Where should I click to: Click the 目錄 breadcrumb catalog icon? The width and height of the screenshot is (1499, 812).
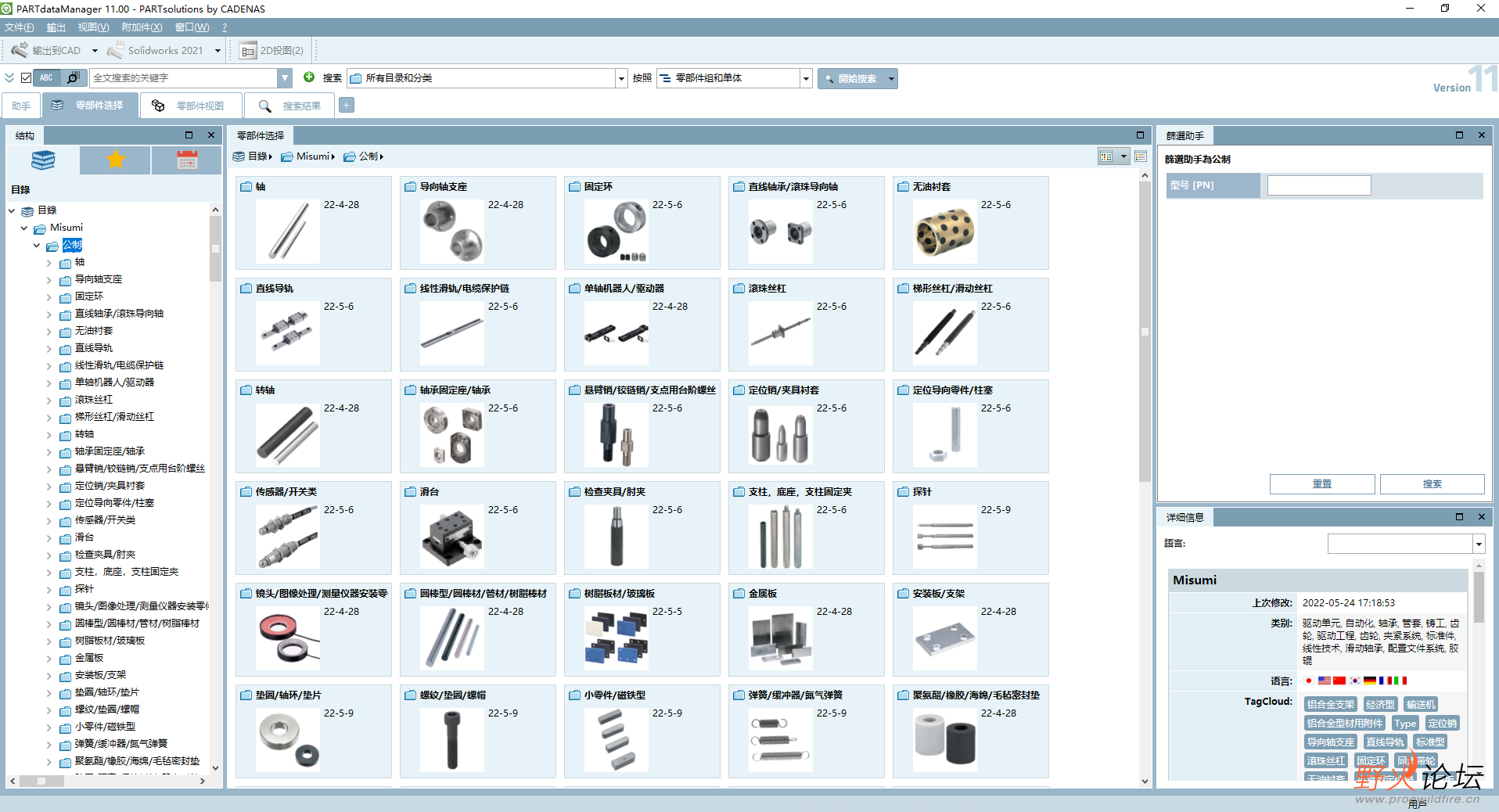click(x=239, y=156)
